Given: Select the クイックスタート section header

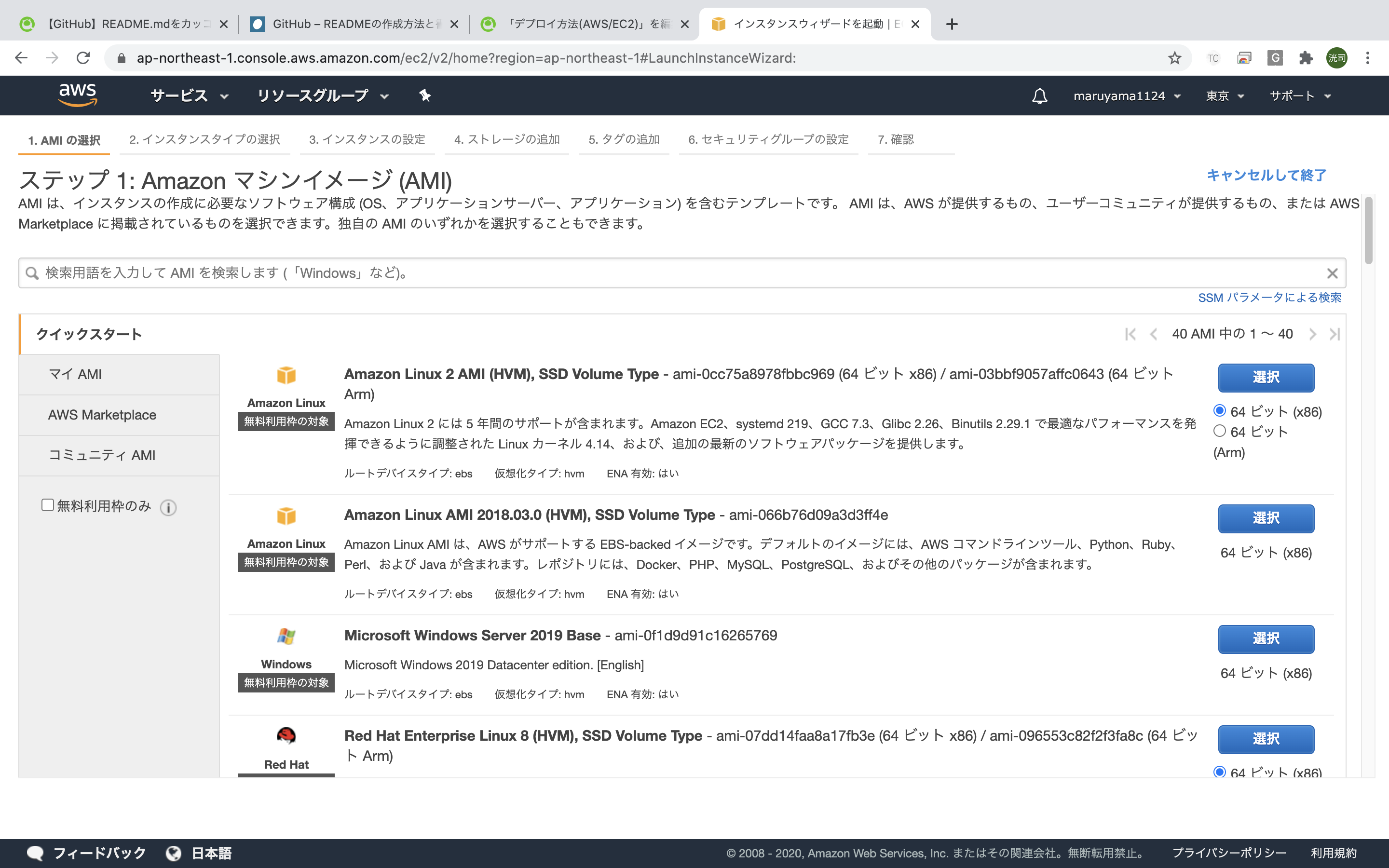Looking at the screenshot, I should 89,334.
